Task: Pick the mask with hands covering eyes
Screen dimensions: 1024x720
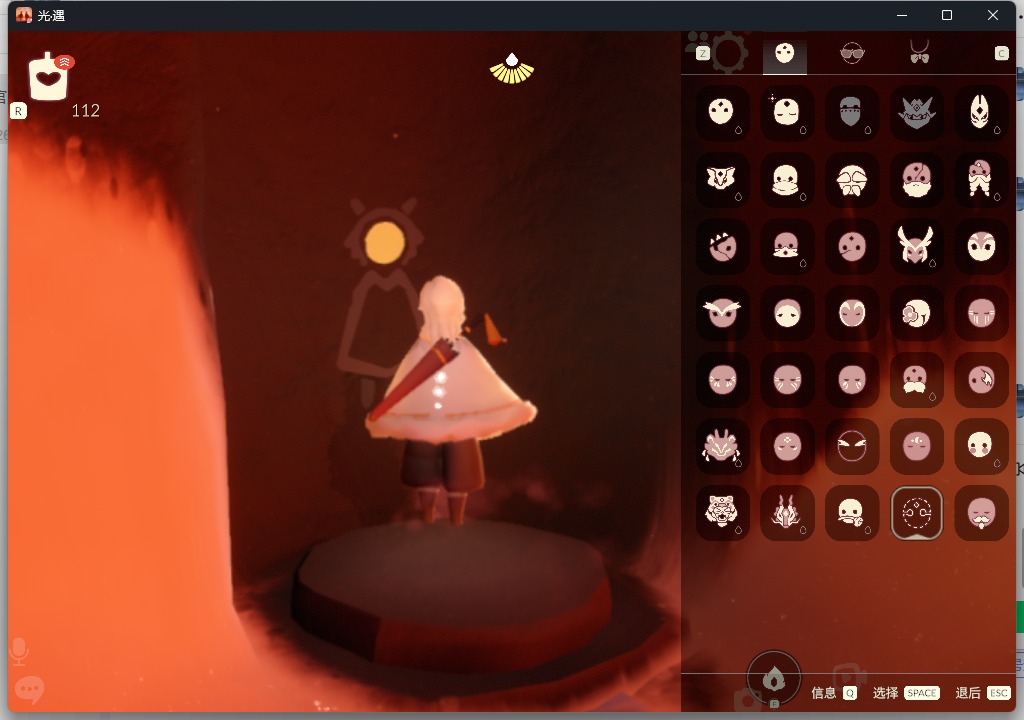Action: tap(851, 179)
